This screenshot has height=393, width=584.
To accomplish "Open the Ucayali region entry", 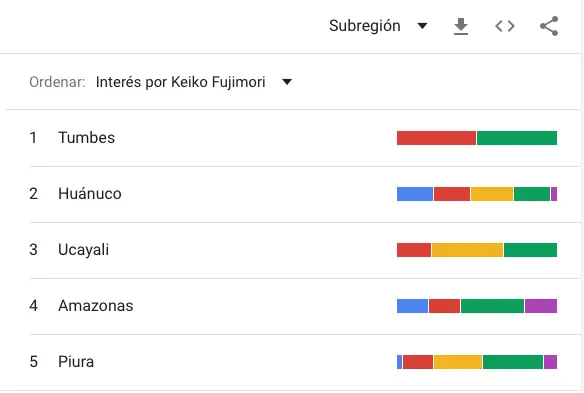I will click(83, 250).
